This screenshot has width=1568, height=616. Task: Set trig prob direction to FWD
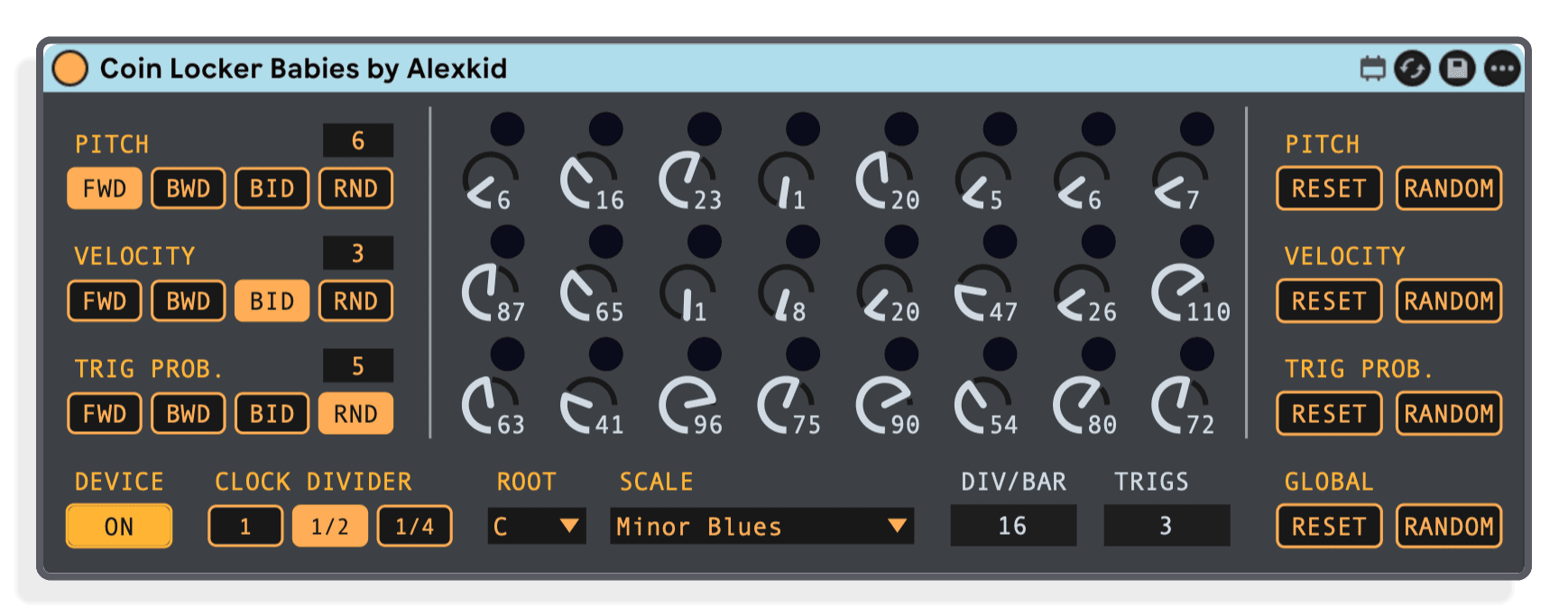point(105,414)
